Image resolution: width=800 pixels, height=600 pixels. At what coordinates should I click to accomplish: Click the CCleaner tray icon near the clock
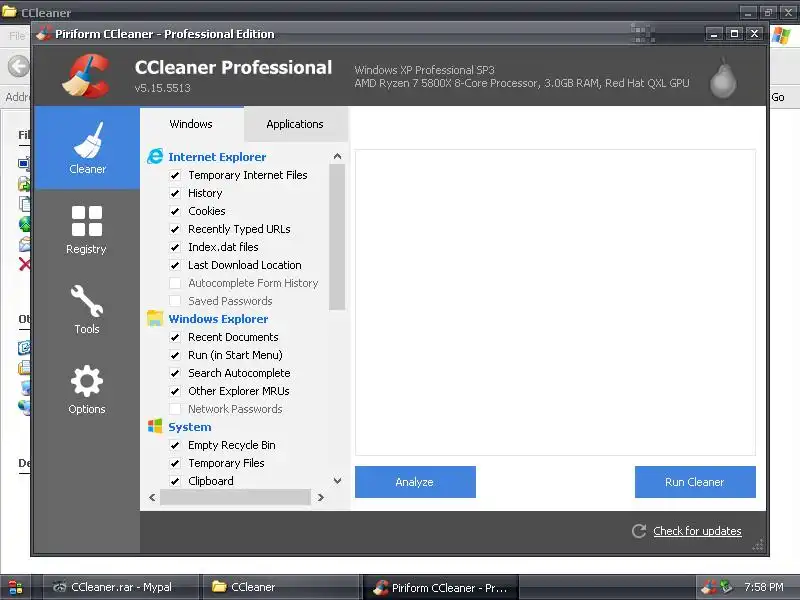coord(708,587)
